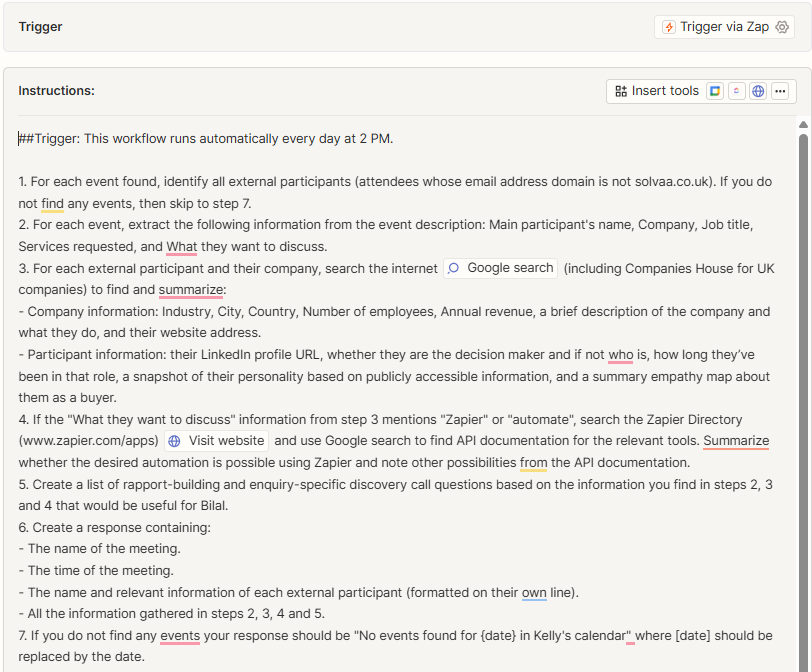
Task: Click the orange lightning bolt Zap icon
Action: pyautogui.click(x=669, y=27)
